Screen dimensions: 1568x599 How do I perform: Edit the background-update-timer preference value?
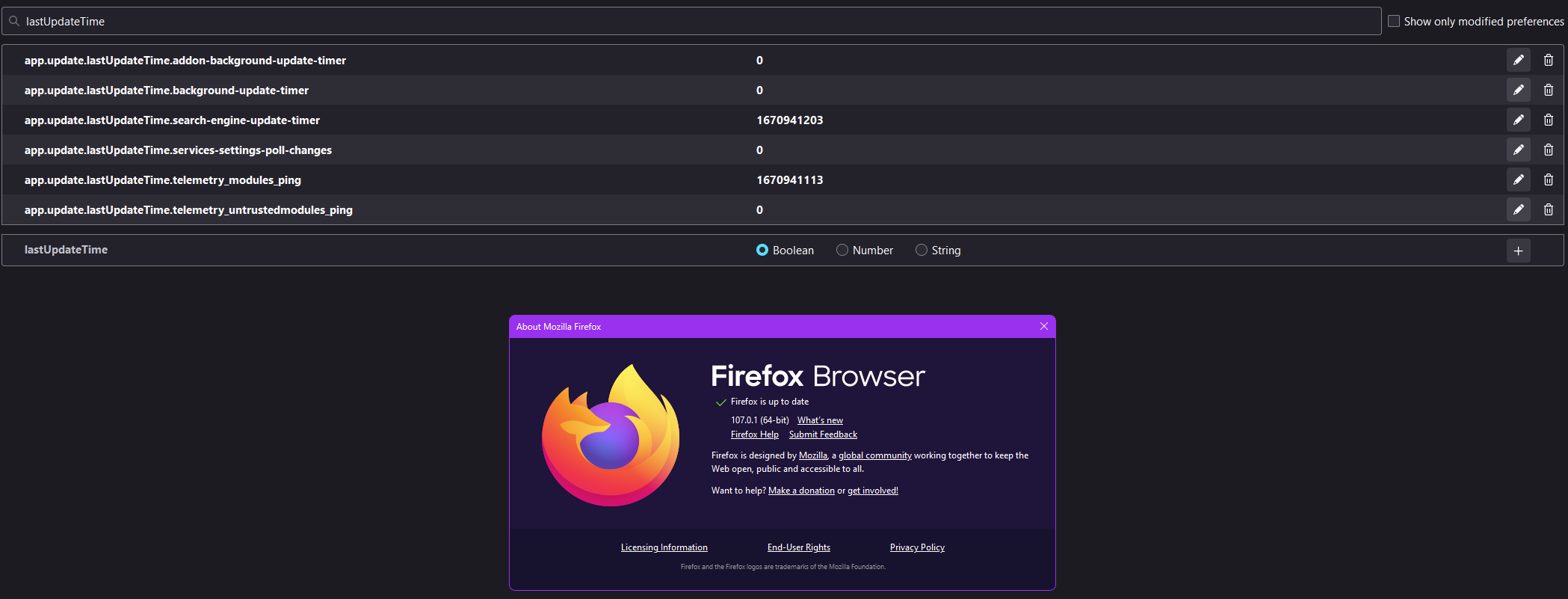point(1518,90)
